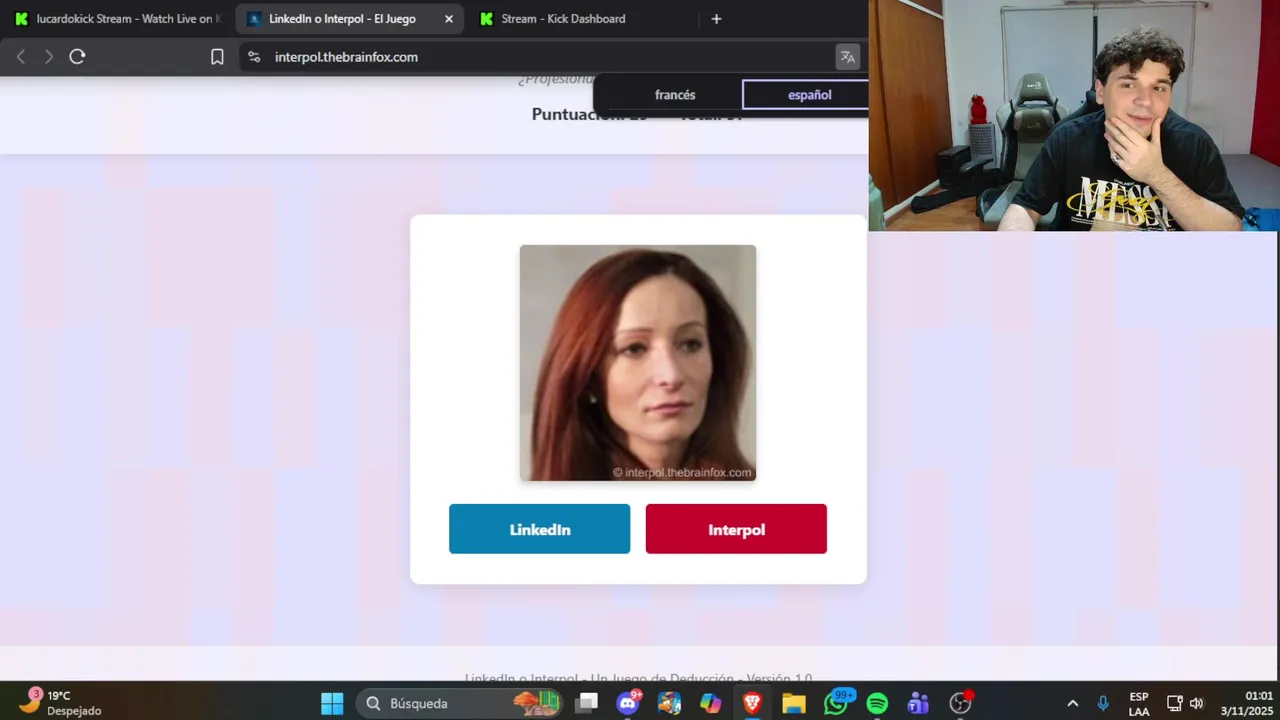Open Brave browser from the taskbar

(752, 703)
